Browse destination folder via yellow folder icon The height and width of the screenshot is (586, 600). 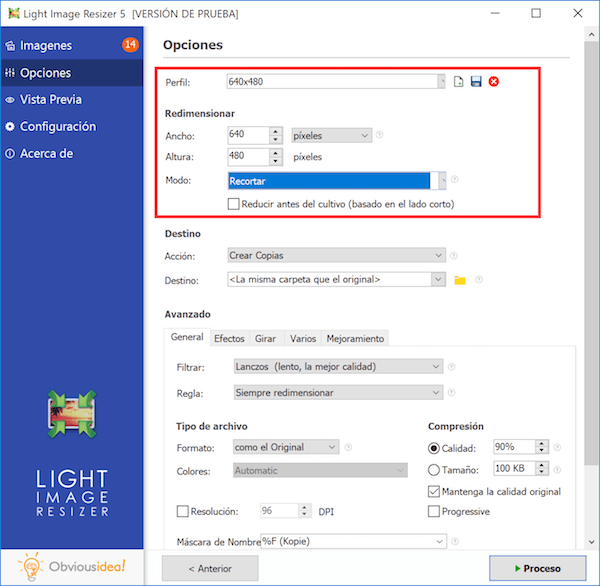460,280
